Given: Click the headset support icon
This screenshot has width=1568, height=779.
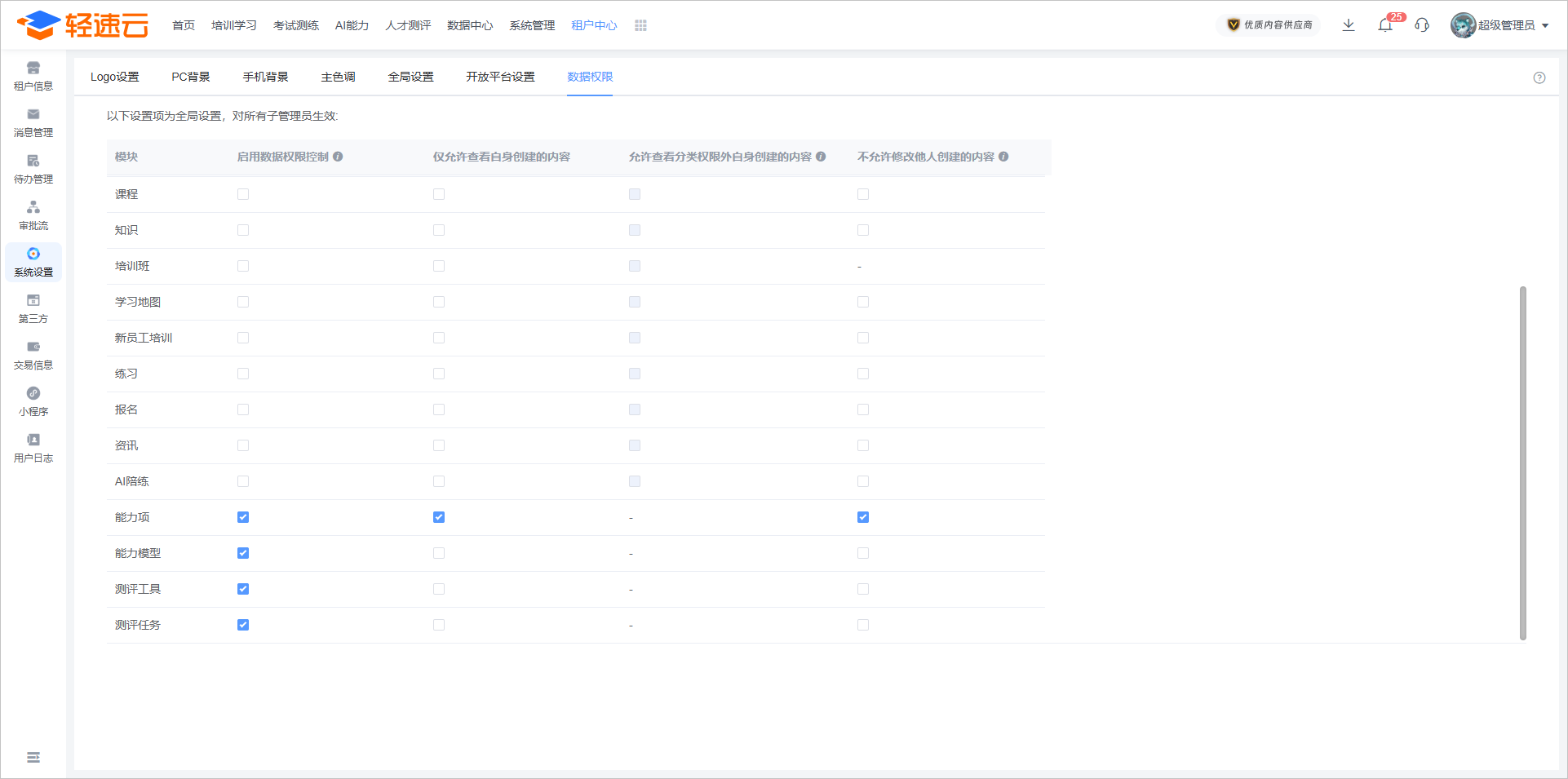Looking at the screenshot, I should tap(1422, 25).
